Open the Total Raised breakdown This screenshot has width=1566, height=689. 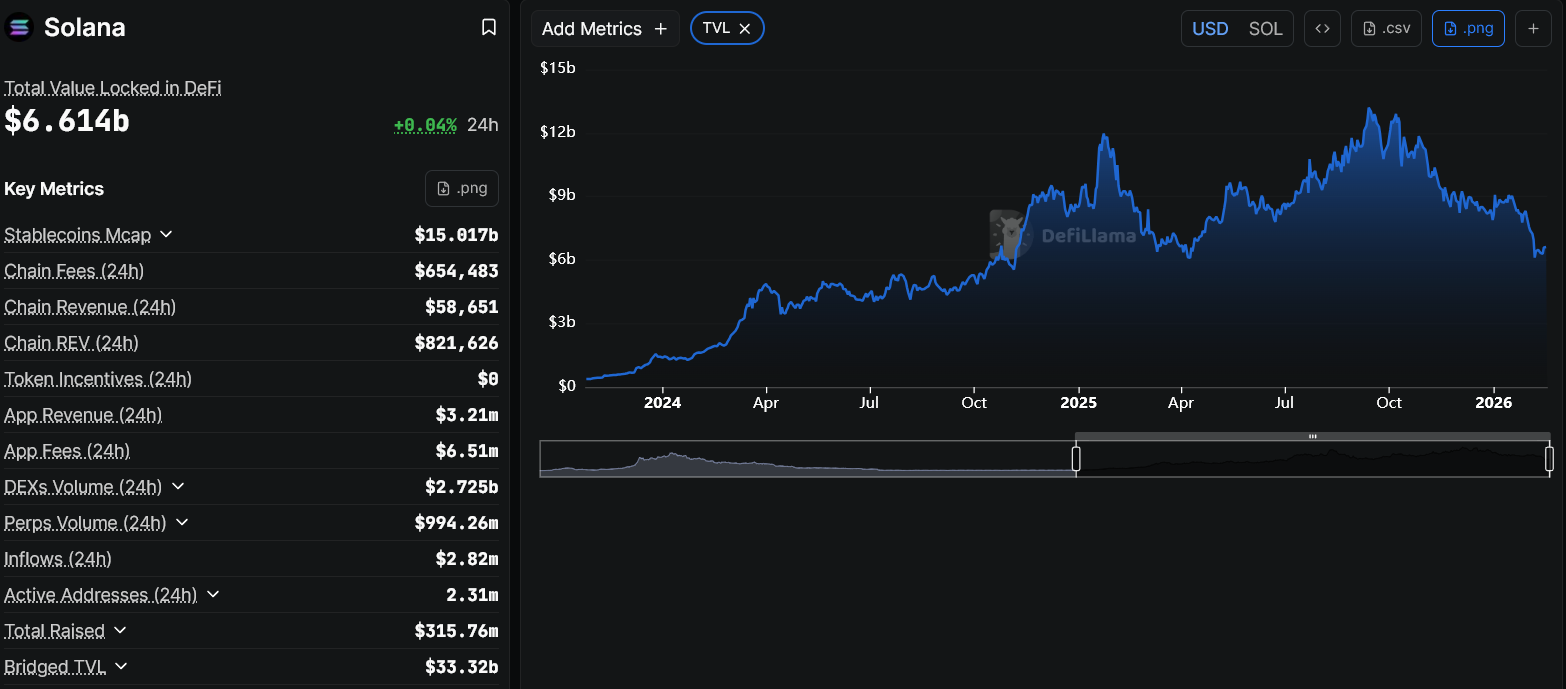(x=120, y=631)
